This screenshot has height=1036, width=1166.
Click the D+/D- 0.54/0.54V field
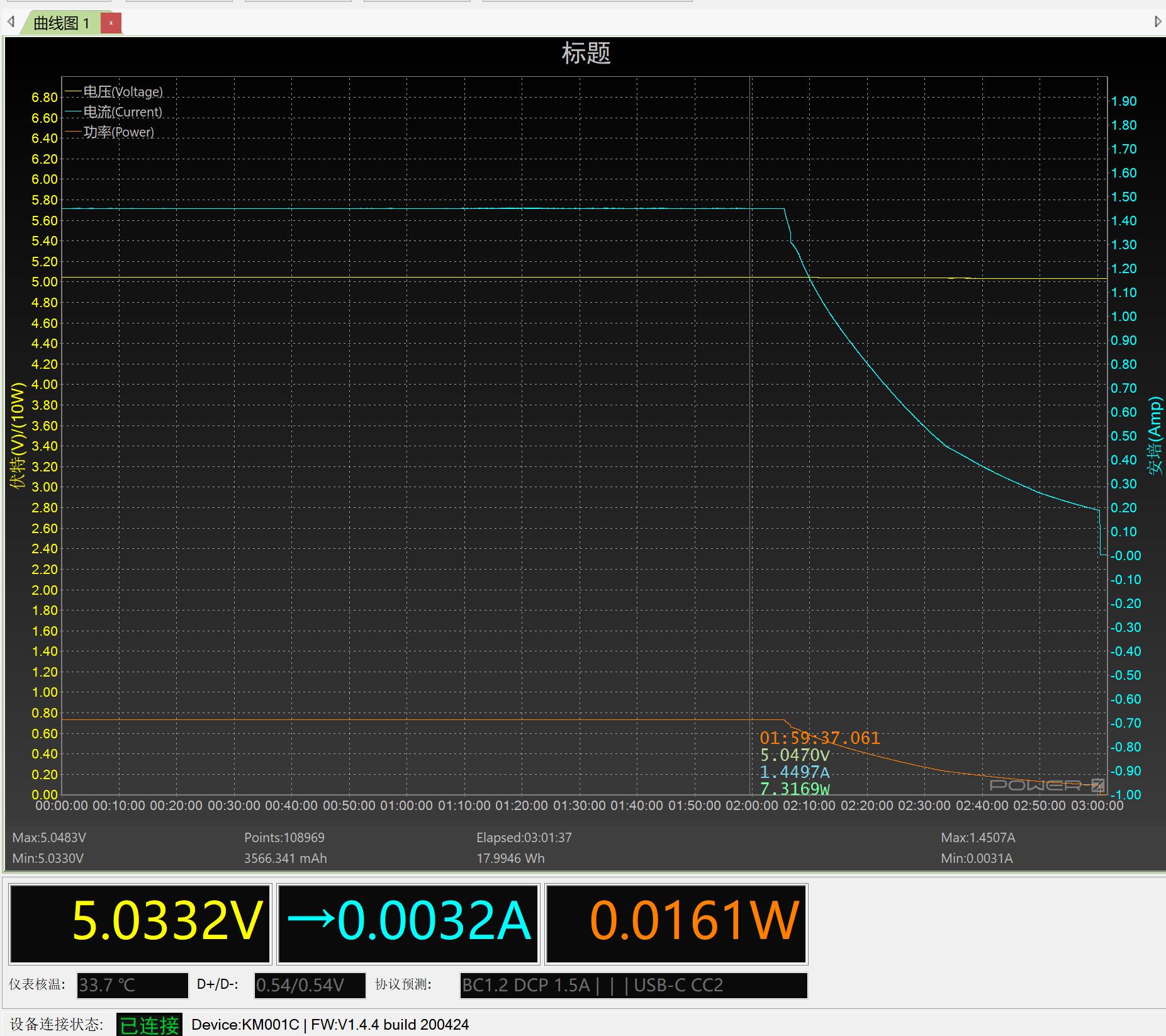(x=310, y=985)
